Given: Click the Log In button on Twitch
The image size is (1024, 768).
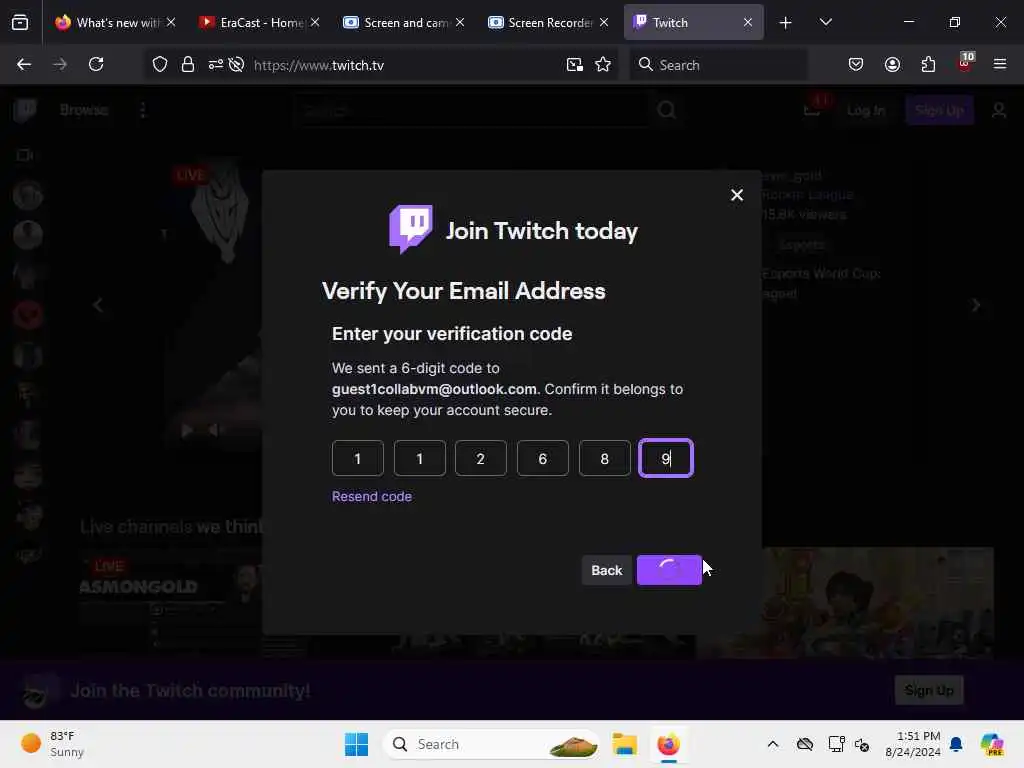Looking at the screenshot, I should point(865,110).
